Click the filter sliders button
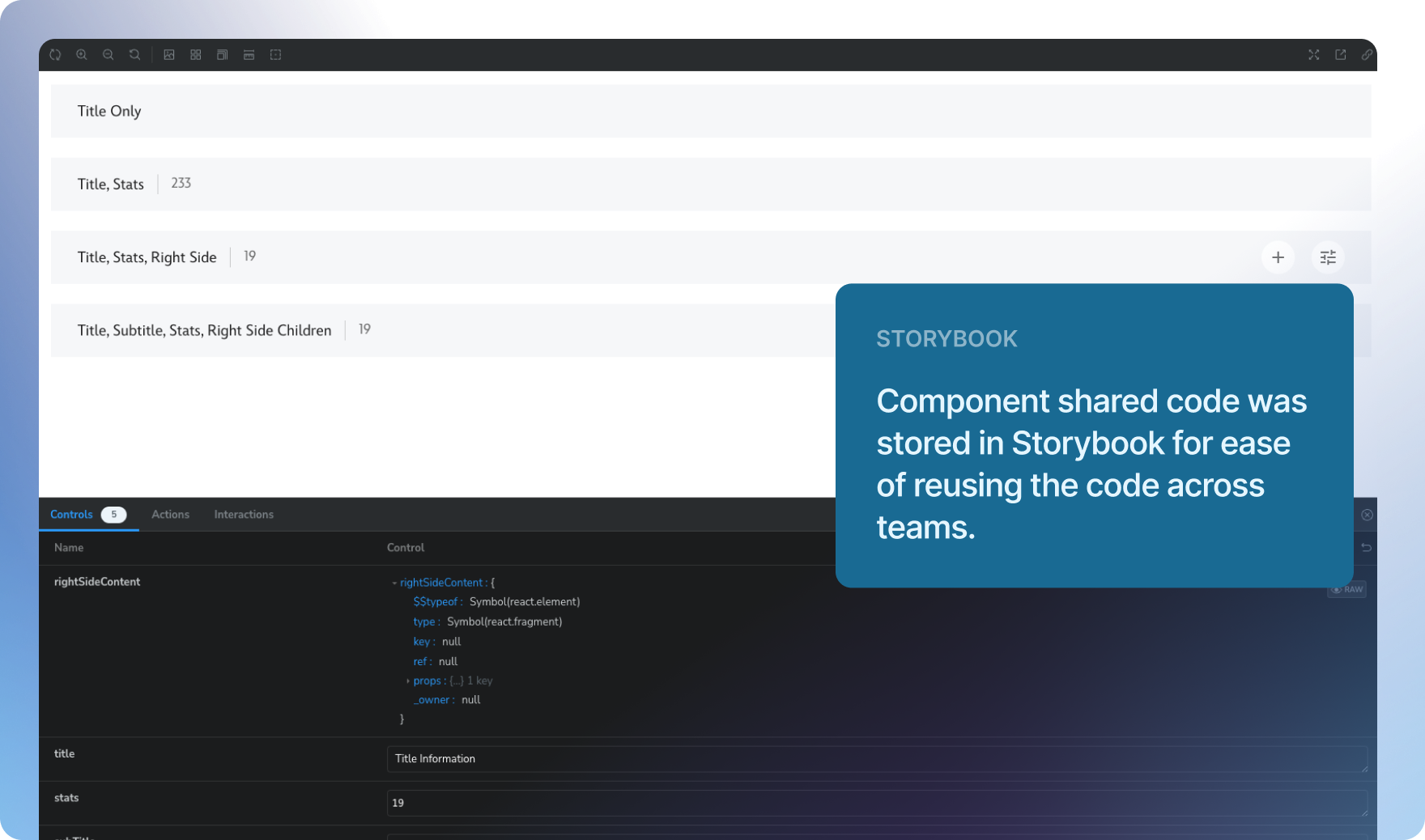This screenshot has height=840, width=1425. (x=1328, y=257)
